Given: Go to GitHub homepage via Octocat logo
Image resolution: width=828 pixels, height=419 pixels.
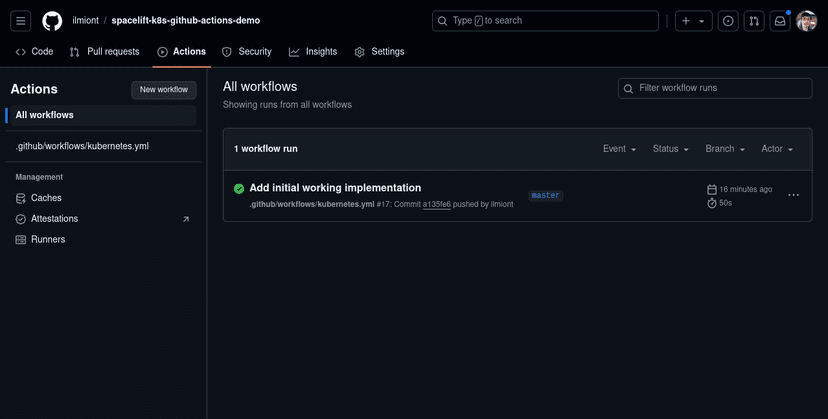Looking at the screenshot, I should pyautogui.click(x=52, y=21).
